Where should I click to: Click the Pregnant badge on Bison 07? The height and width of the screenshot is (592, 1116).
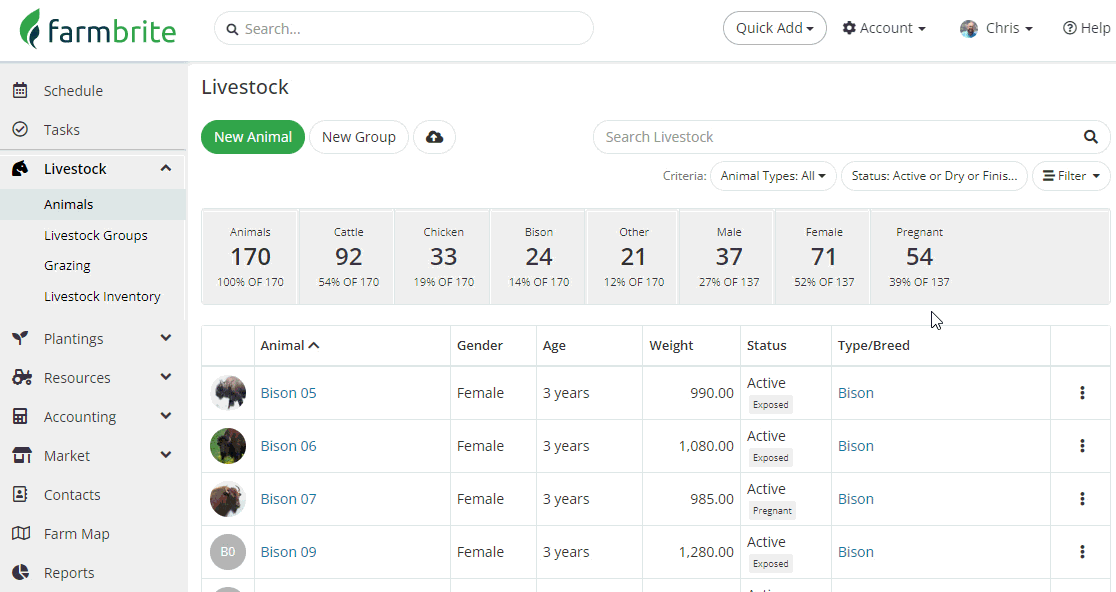[772, 510]
